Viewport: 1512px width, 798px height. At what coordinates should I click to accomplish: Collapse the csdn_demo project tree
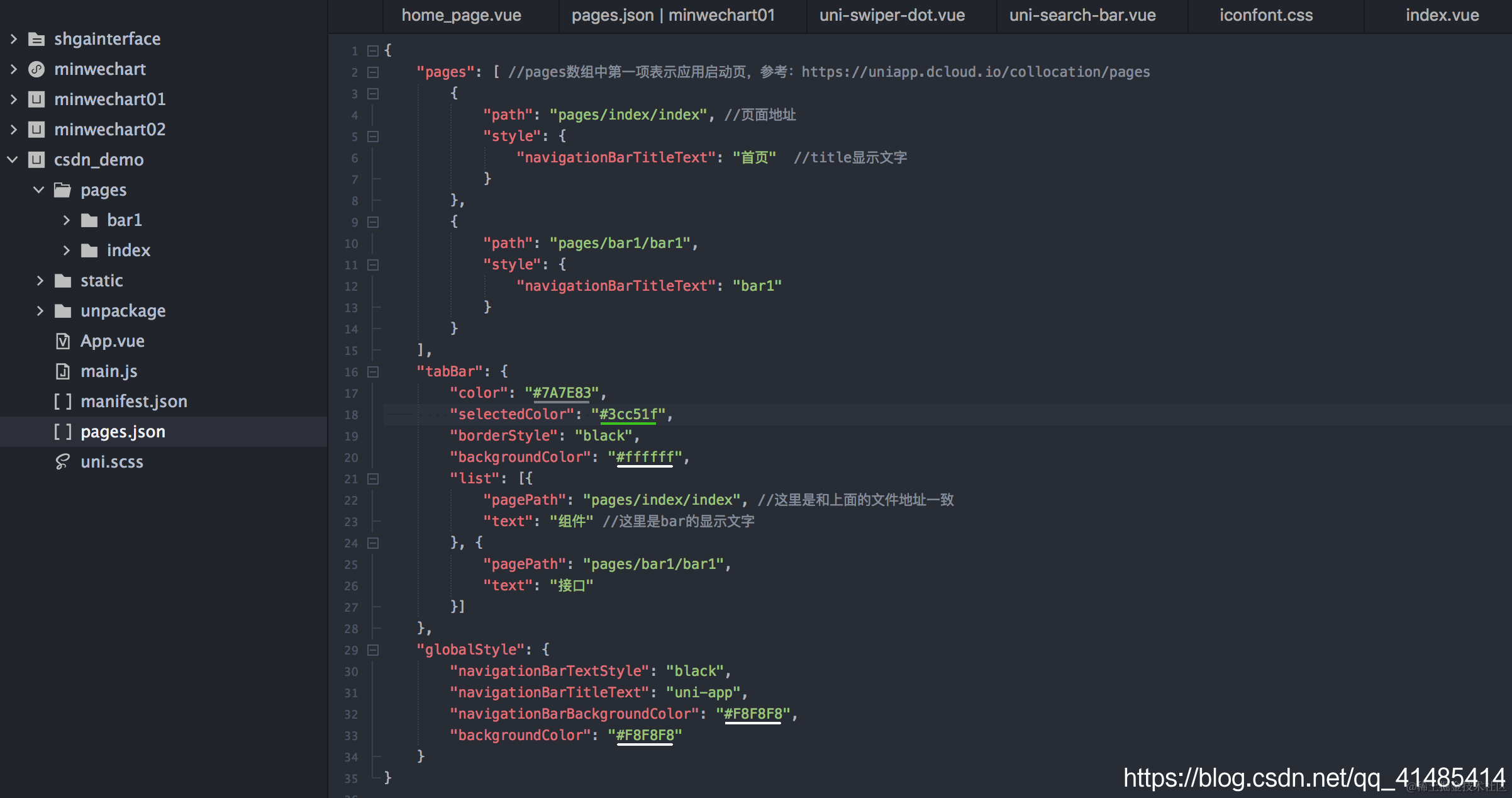click(13, 160)
